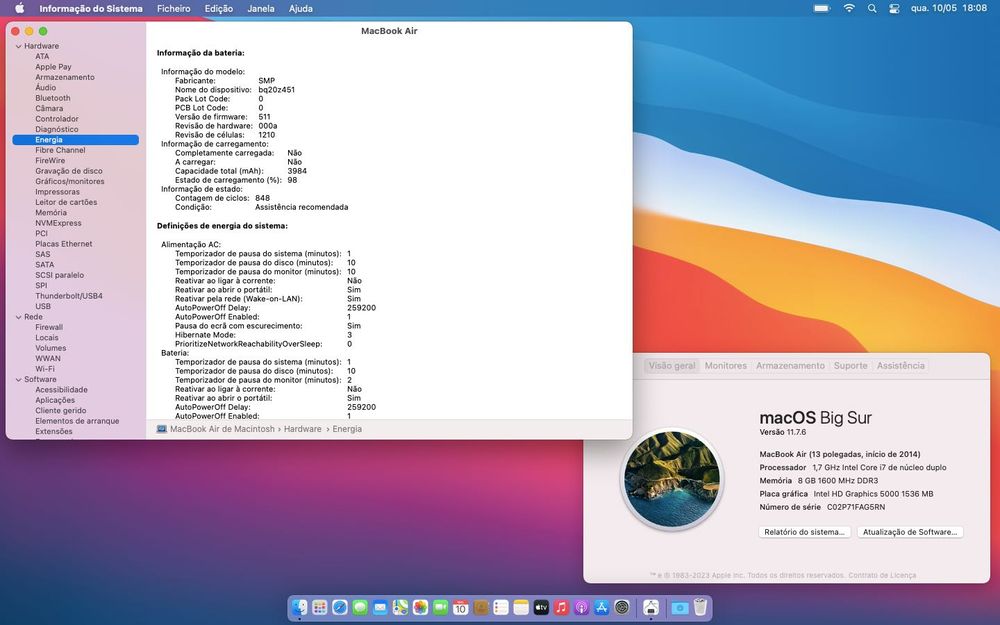Viewport: 1000px width, 625px height.
Task: Collapse the Rede section in sidebar
Action: pyautogui.click(x=18, y=317)
